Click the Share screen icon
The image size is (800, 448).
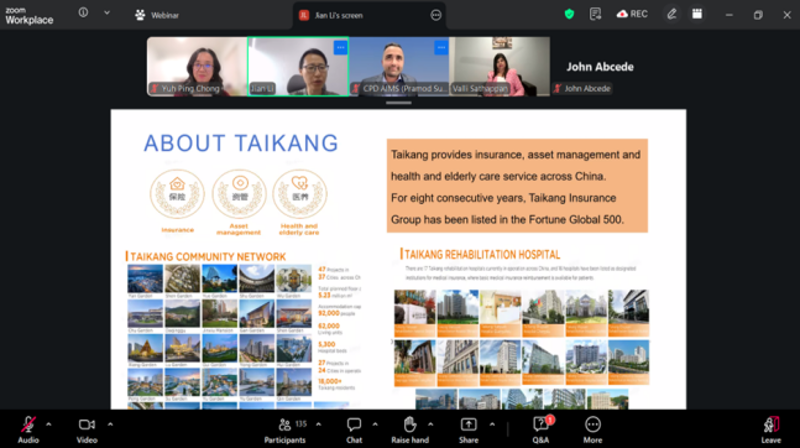pyautogui.click(x=468, y=425)
